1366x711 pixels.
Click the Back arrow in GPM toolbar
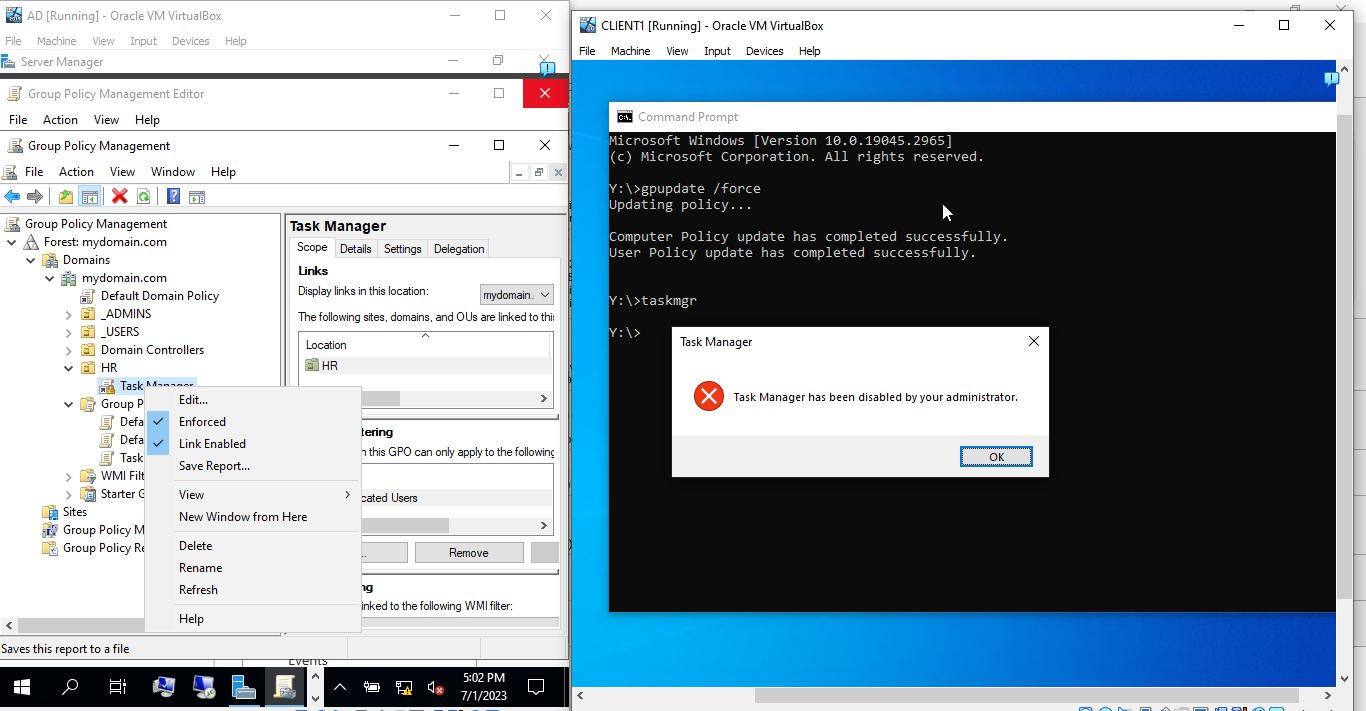(12, 197)
